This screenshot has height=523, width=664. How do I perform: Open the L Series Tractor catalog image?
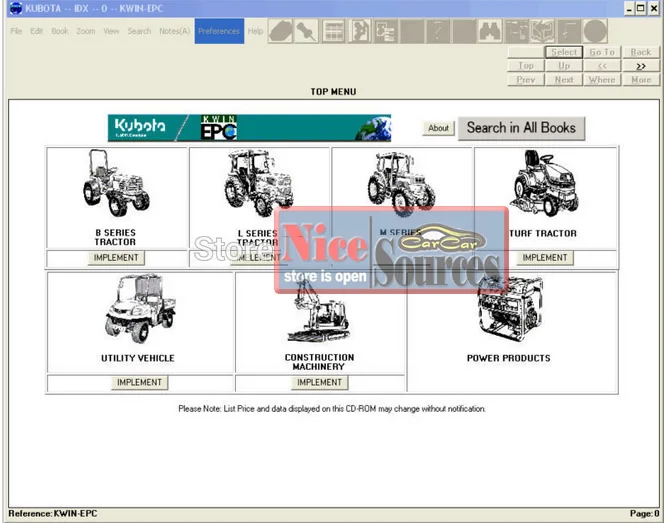coord(258,183)
